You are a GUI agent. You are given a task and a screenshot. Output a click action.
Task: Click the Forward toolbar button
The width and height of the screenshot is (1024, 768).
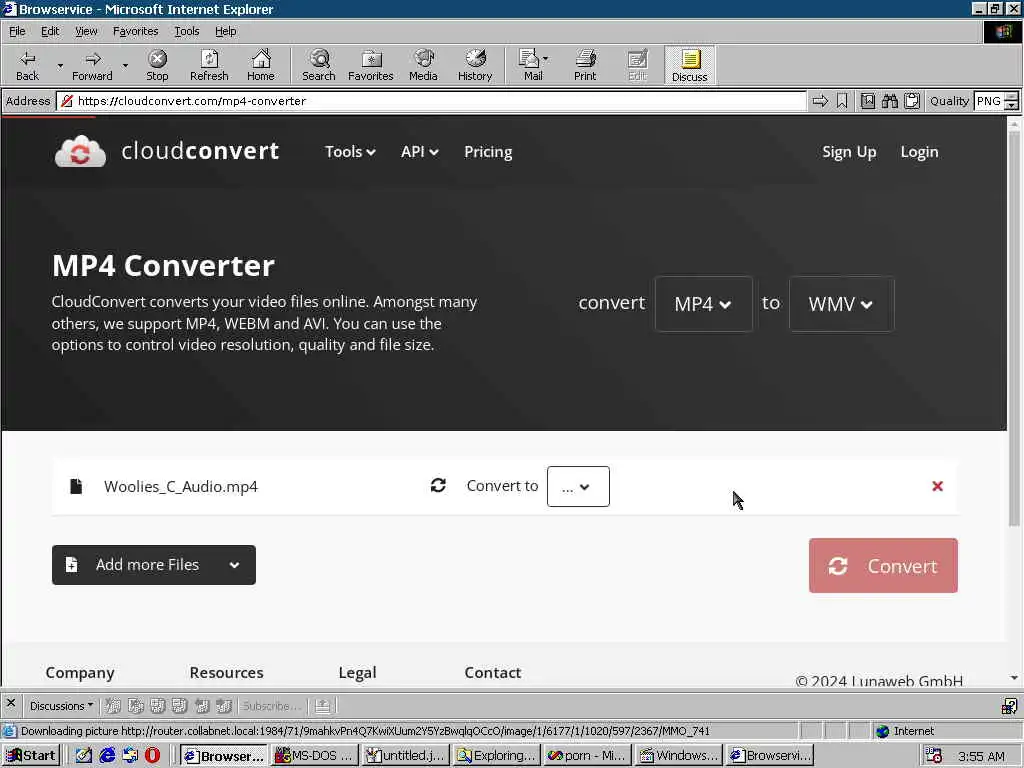pyautogui.click(x=92, y=65)
